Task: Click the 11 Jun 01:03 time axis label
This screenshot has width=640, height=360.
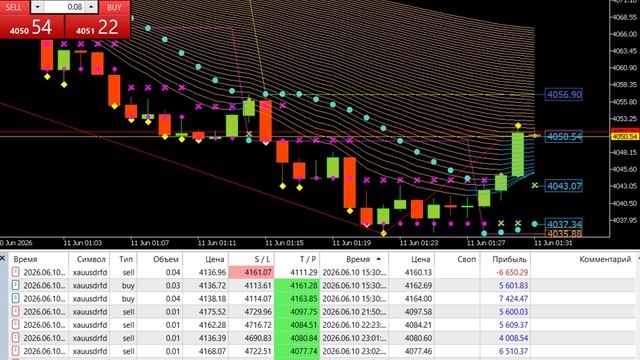Action: (82, 243)
